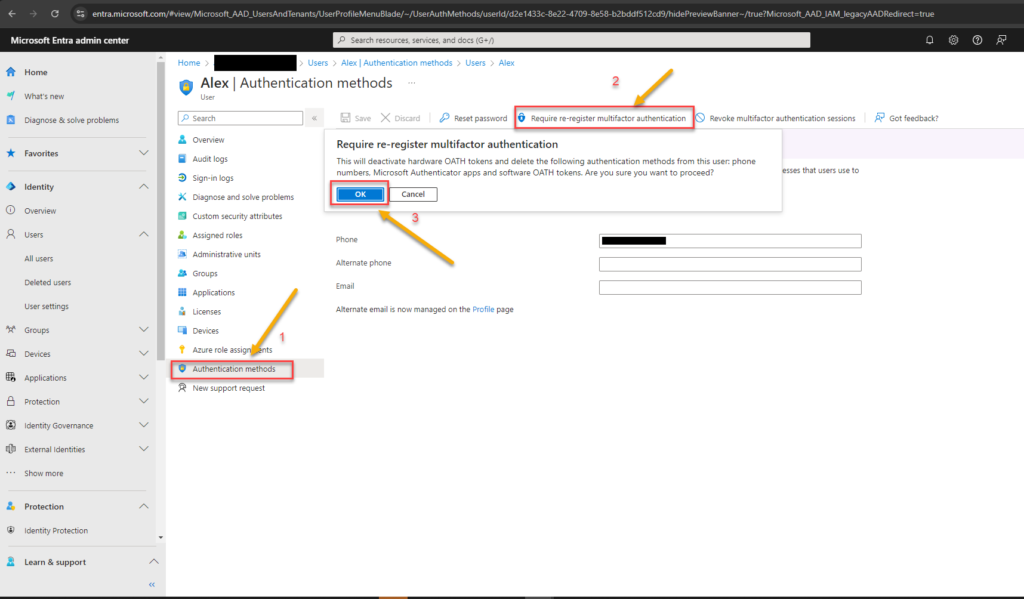The height and width of the screenshot is (599, 1024).
Task: Click the Search resources, services, and docs box
Action: [571, 40]
